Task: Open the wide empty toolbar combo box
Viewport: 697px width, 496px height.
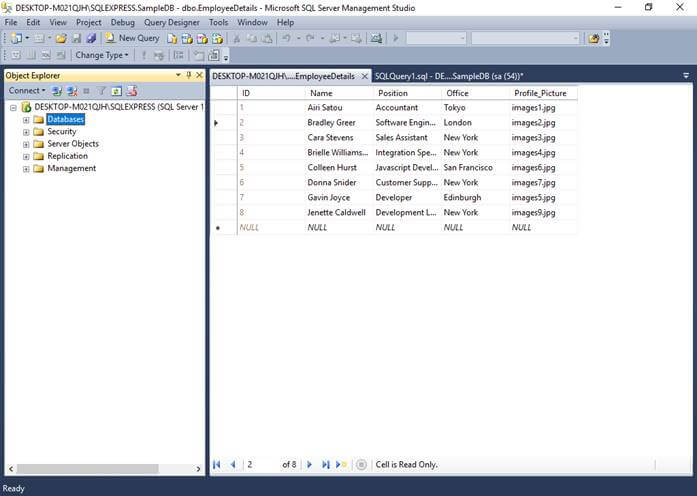Action: pyautogui.click(x=525, y=39)
